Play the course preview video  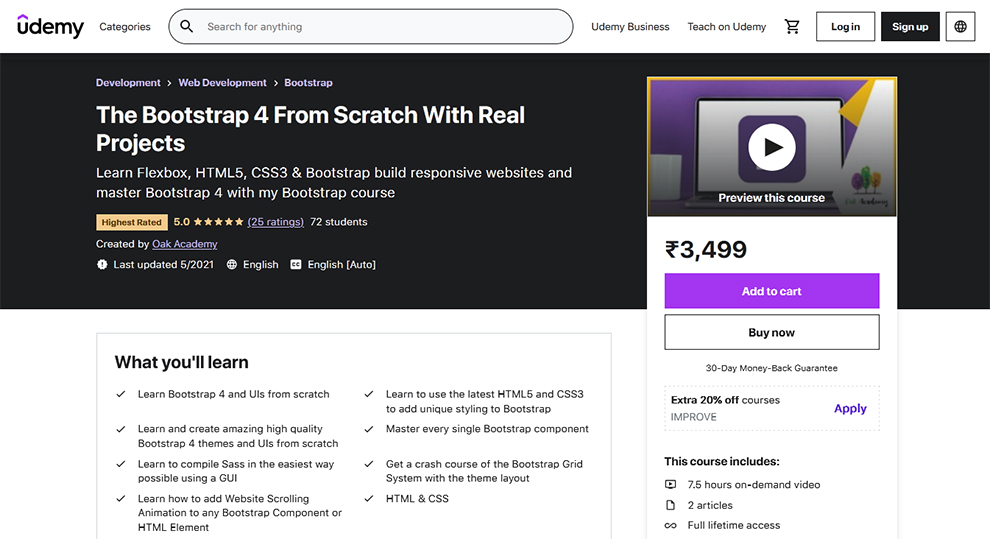(x=771, y=147)
